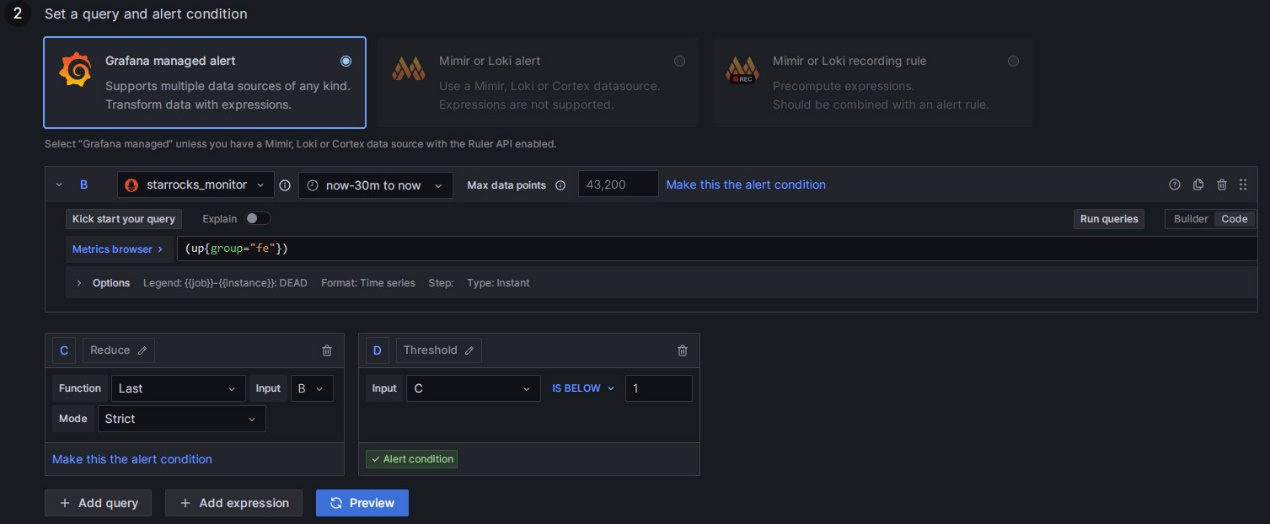The width and height of the screenshot is (1270, 524).
Task: Switch to Builder query editor mode
Action: point(1190,219)
